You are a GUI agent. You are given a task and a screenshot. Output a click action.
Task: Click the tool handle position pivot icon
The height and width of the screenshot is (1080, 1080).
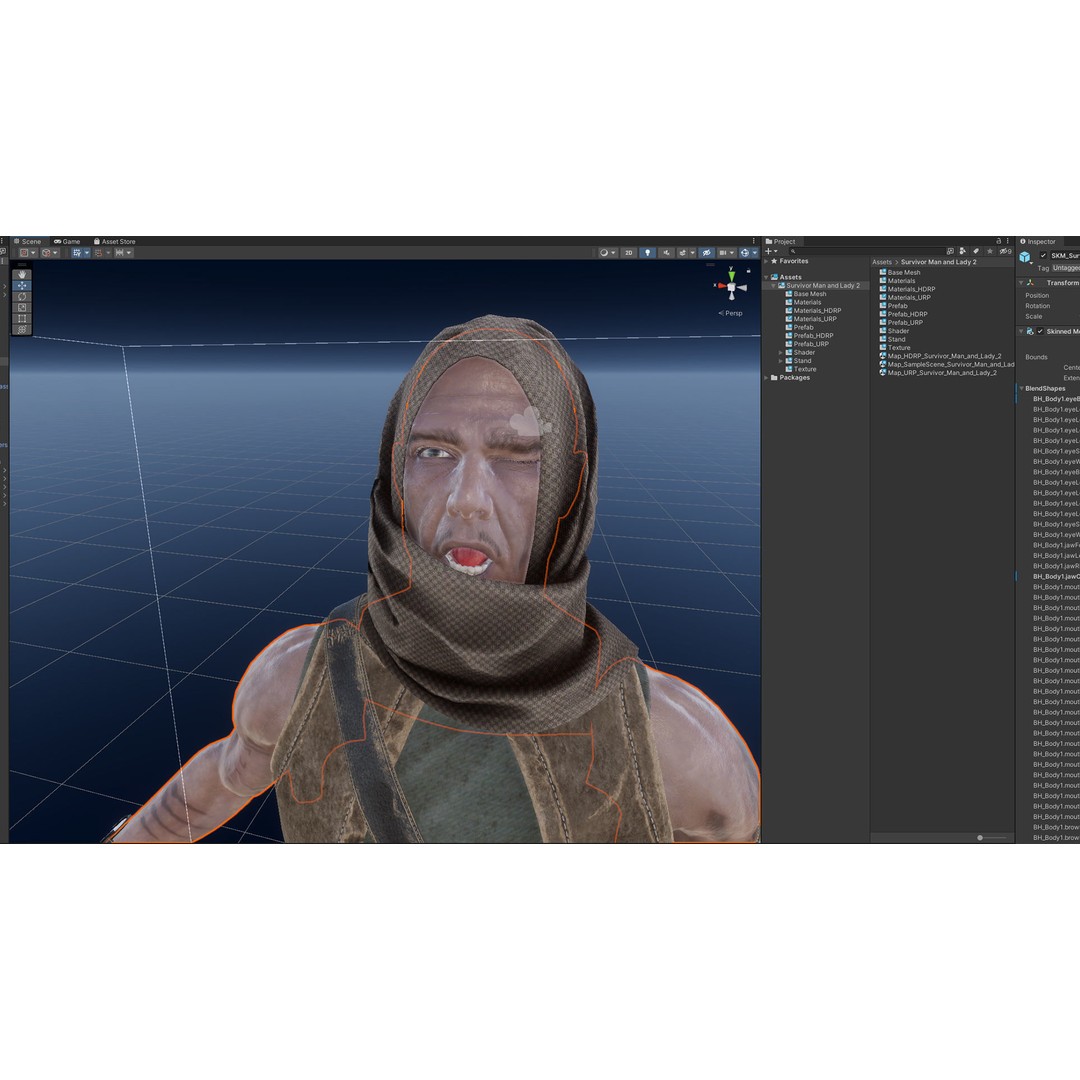(x=24, y=253)
